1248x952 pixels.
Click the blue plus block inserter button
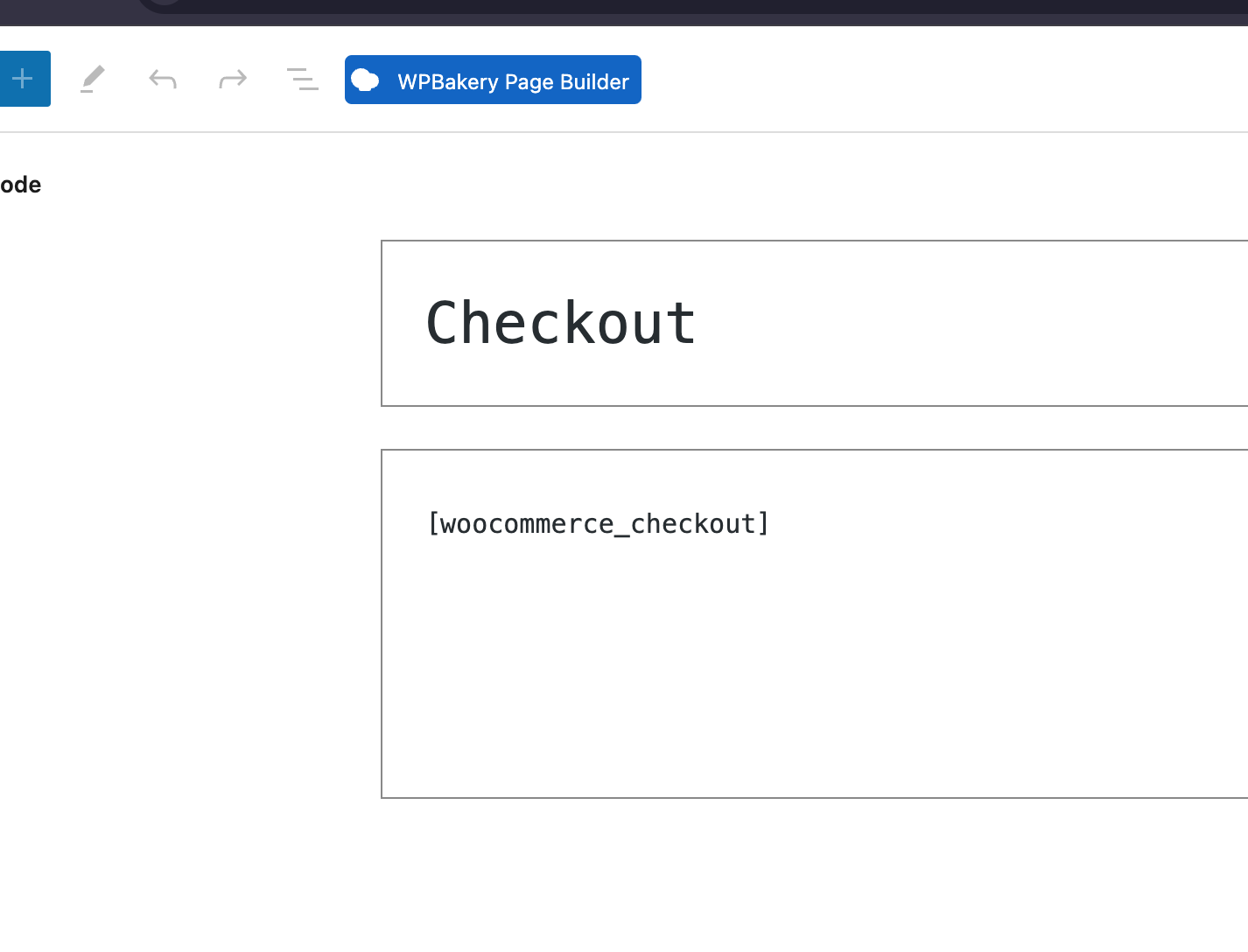click(24, 79)
